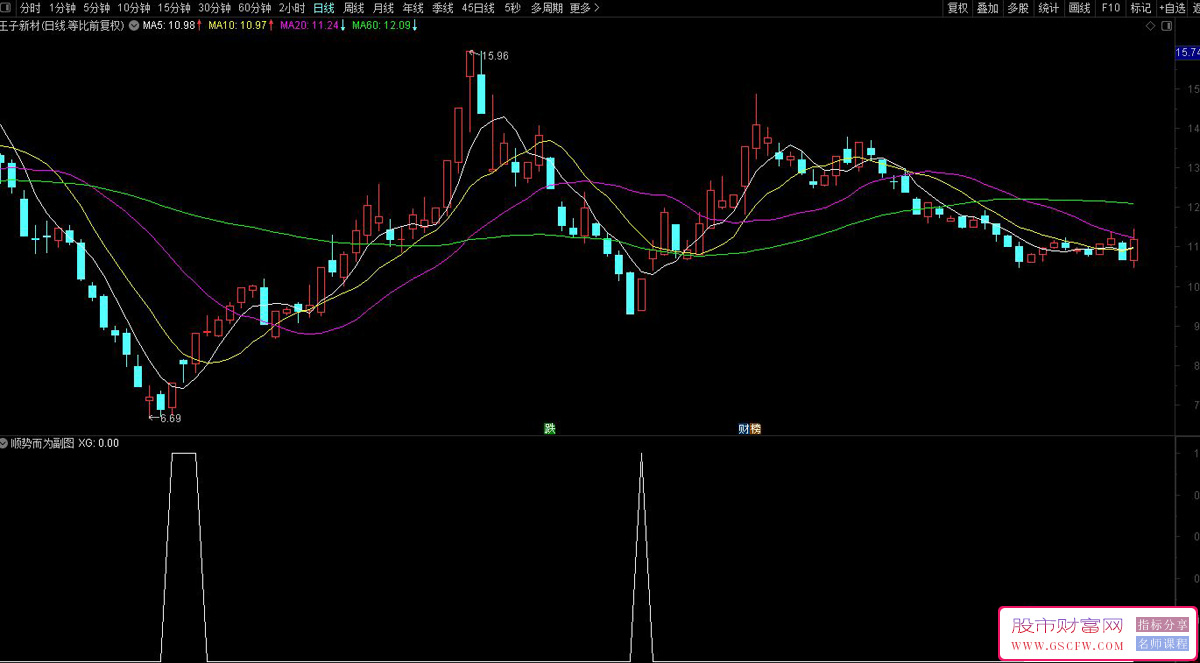Open the 多周期 multi-period view
Viewport: 1200px width, 663px height.
(547, 8)
